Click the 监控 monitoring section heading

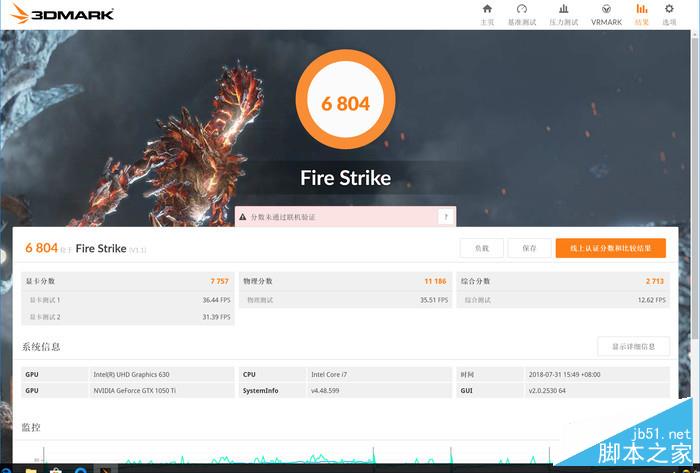pyautogui.click(x=31, y=427)
